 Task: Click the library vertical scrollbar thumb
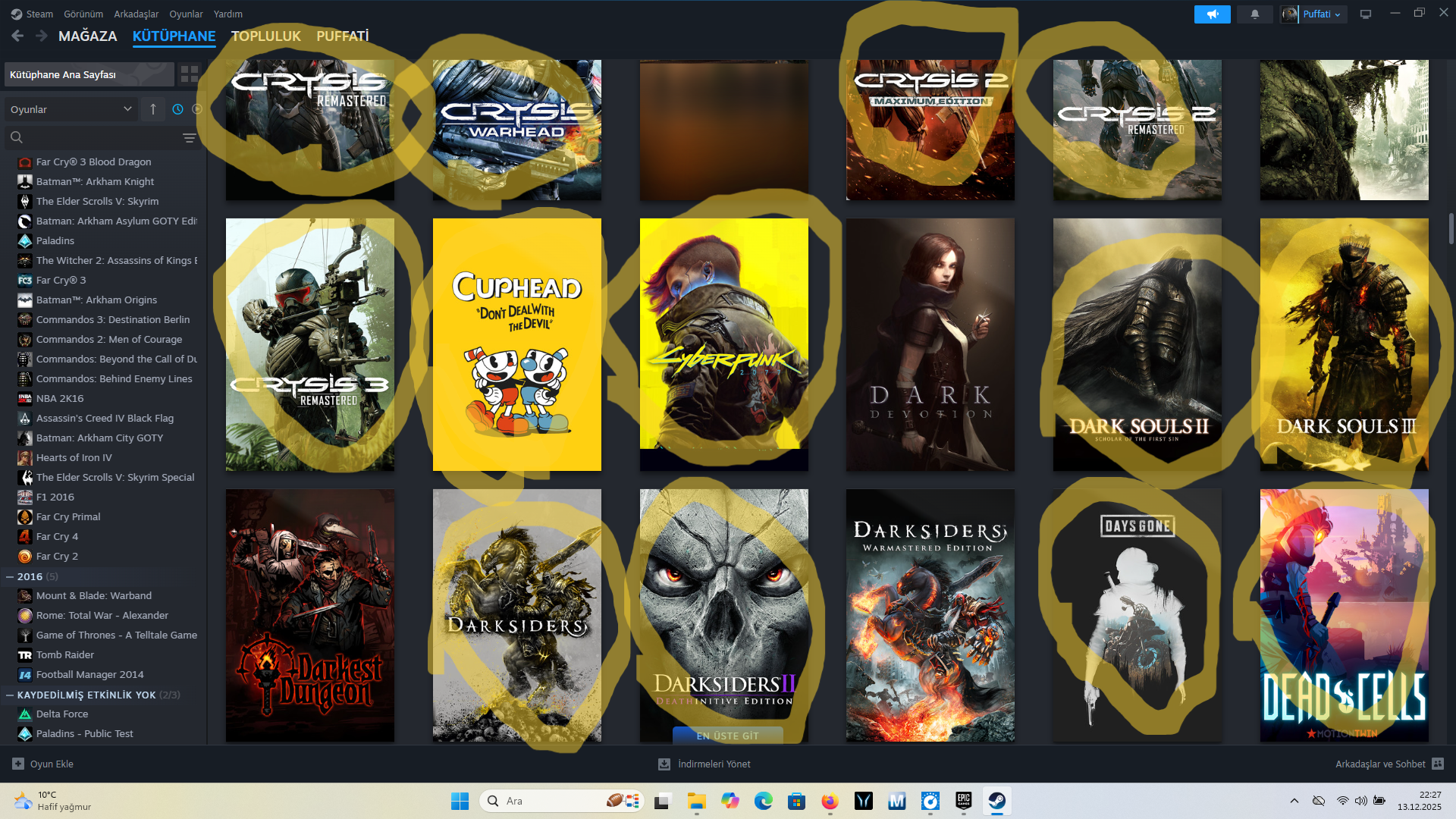click(1451, 227)
